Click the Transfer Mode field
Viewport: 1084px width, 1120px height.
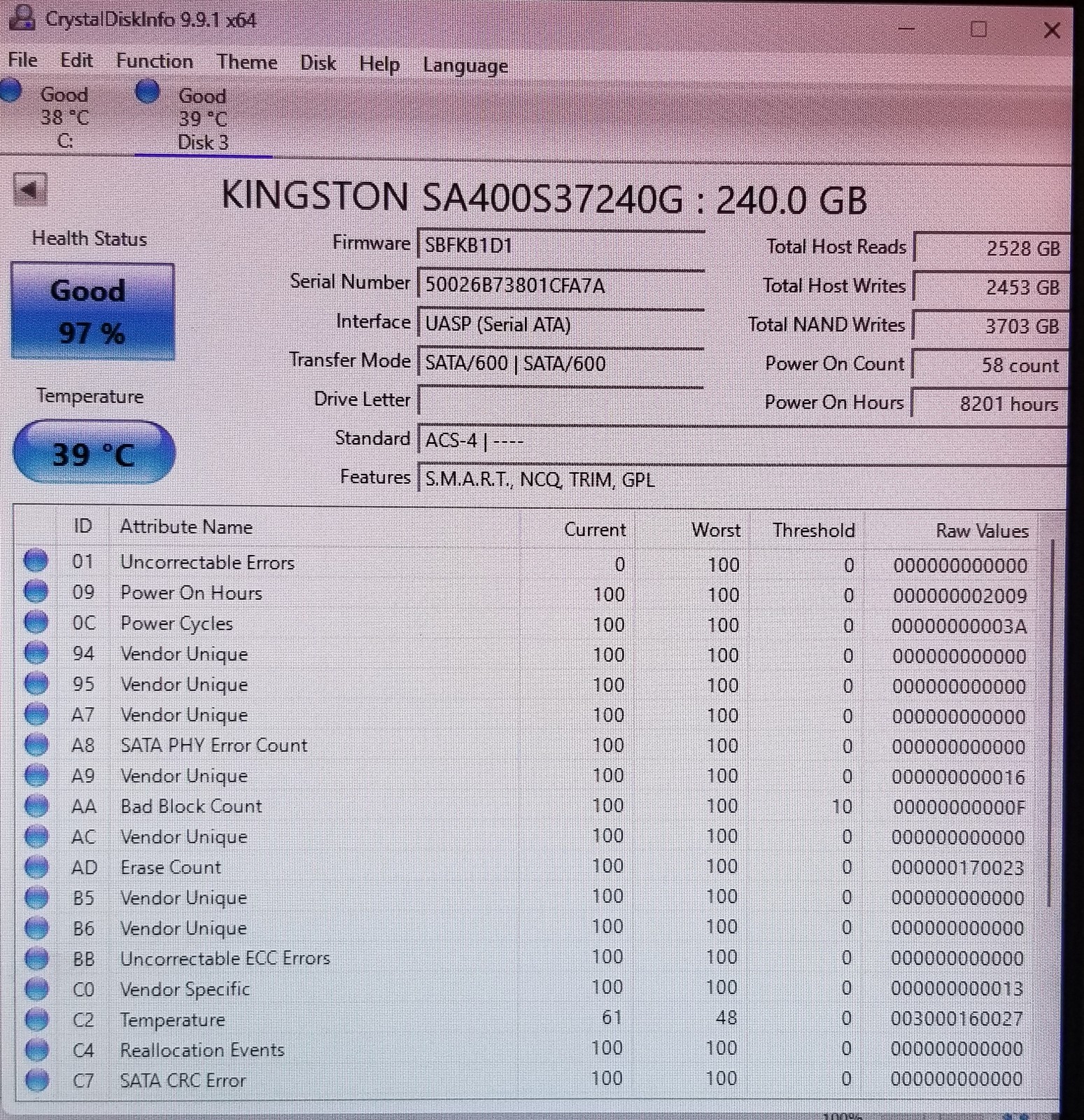click(x=561, y=363)
